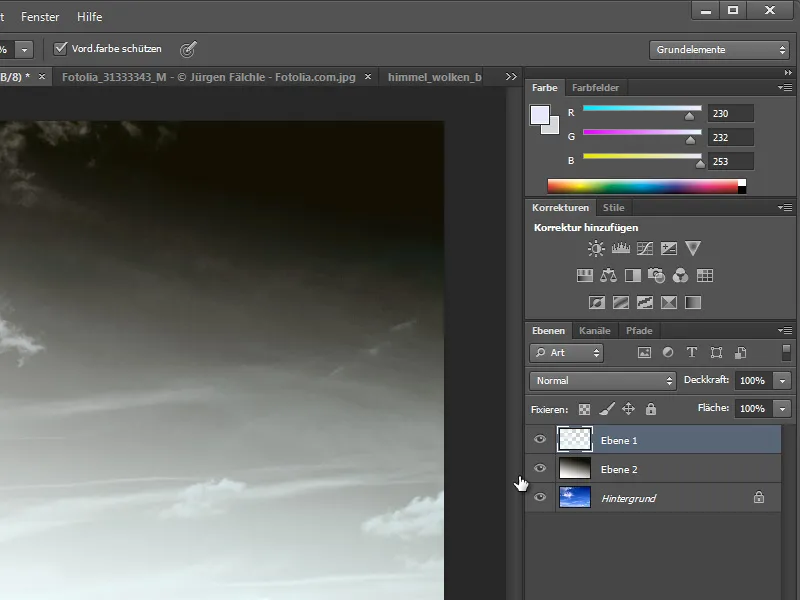The image size is (800, 600).
Task: Open the Fenster menu
Action: pos(40,17)
